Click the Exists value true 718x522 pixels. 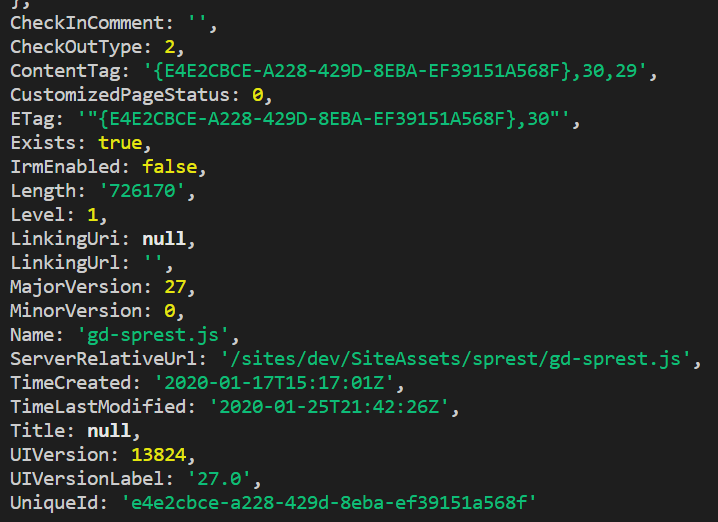(121, 143)
